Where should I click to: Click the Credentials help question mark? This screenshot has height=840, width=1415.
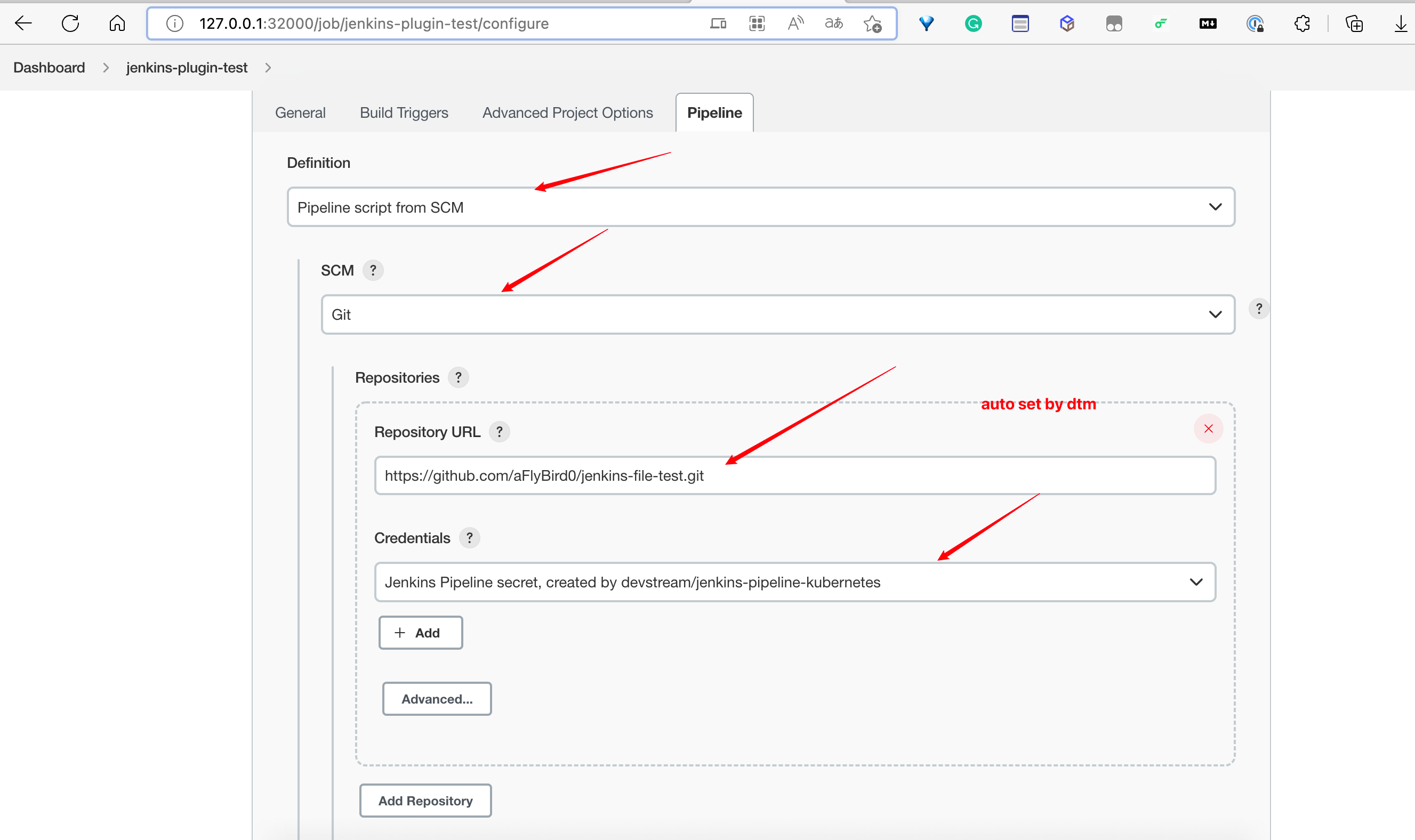[x=469, y=538]
